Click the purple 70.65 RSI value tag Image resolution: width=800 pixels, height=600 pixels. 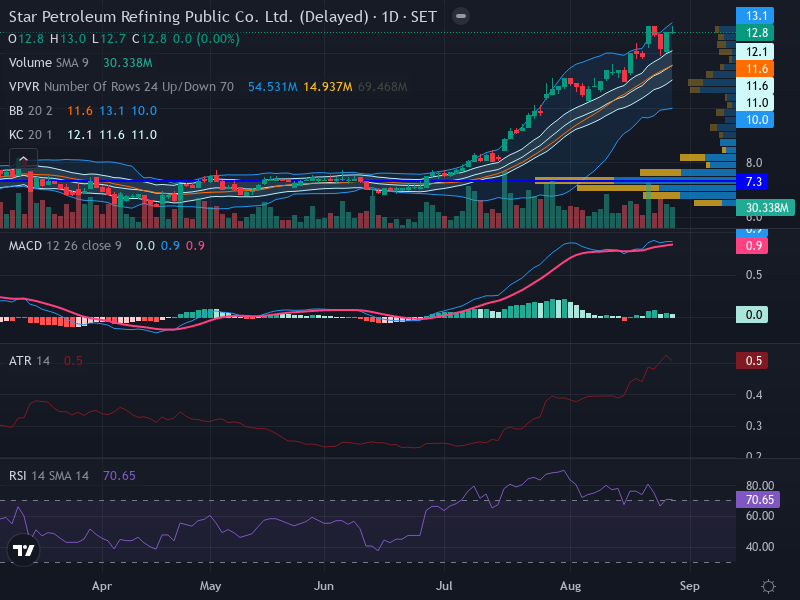coord(758,499)
